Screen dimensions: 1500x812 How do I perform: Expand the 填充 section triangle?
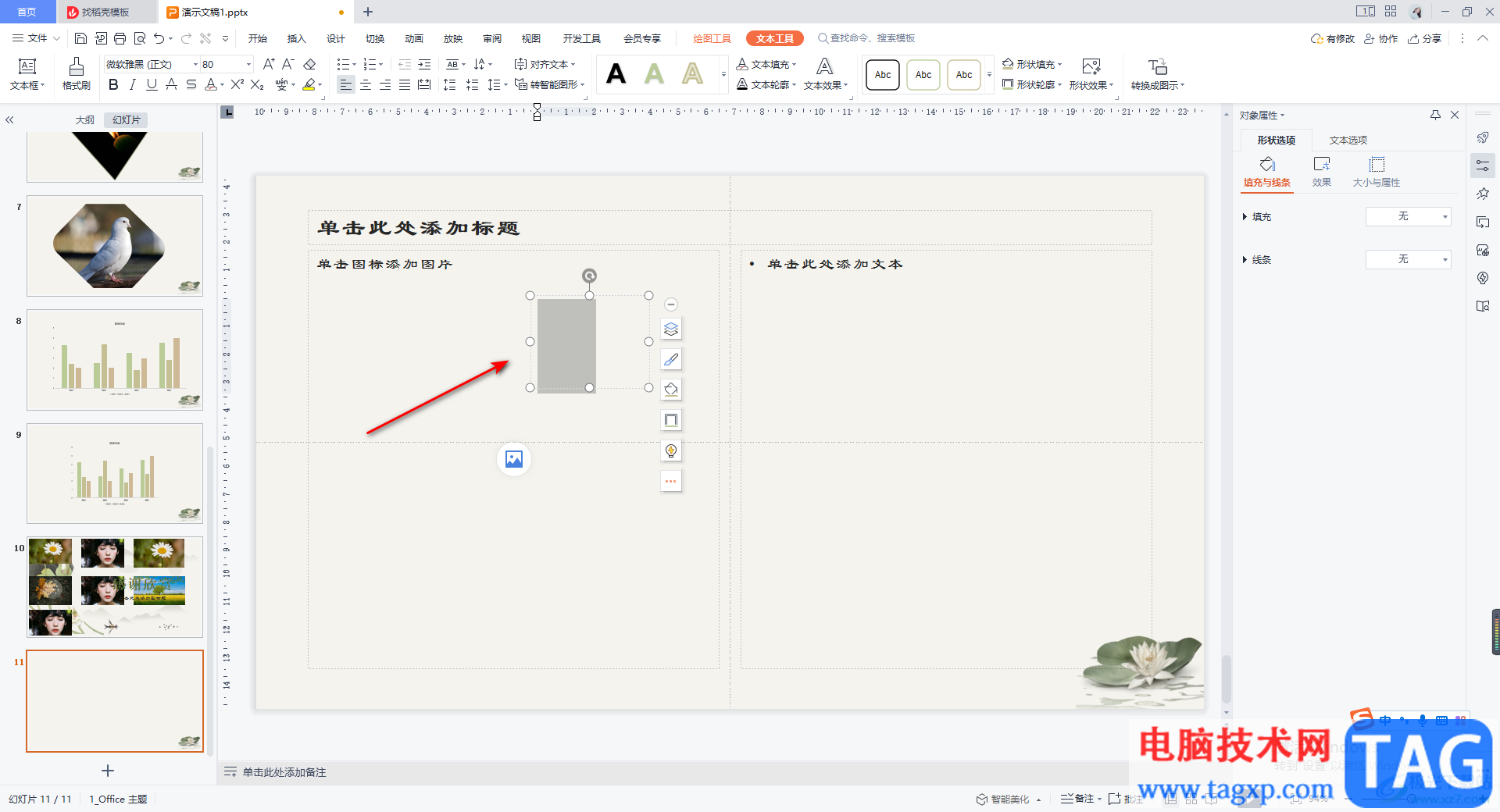(1245, 216)
